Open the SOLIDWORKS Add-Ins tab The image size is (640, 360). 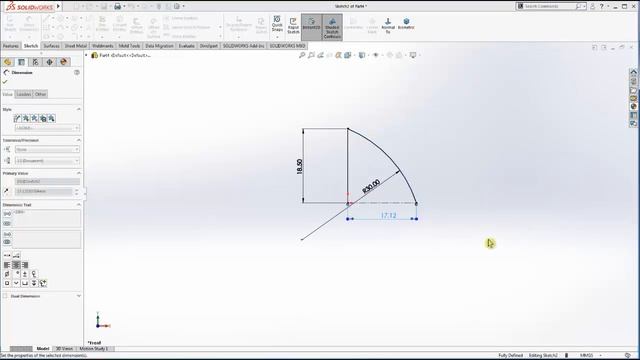pyautogui.click(x=243, y=46)
